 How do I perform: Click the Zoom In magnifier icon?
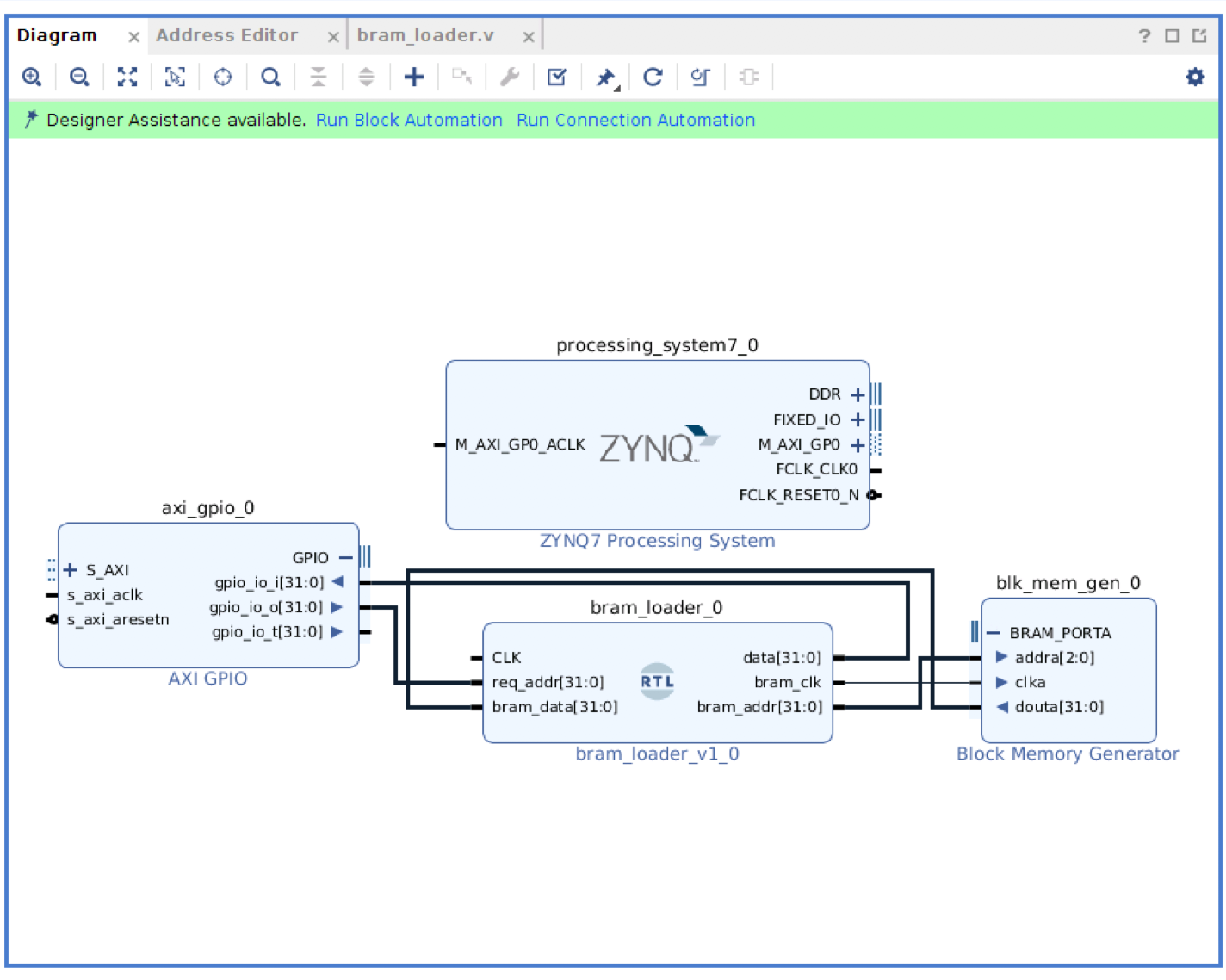point(32,78)
